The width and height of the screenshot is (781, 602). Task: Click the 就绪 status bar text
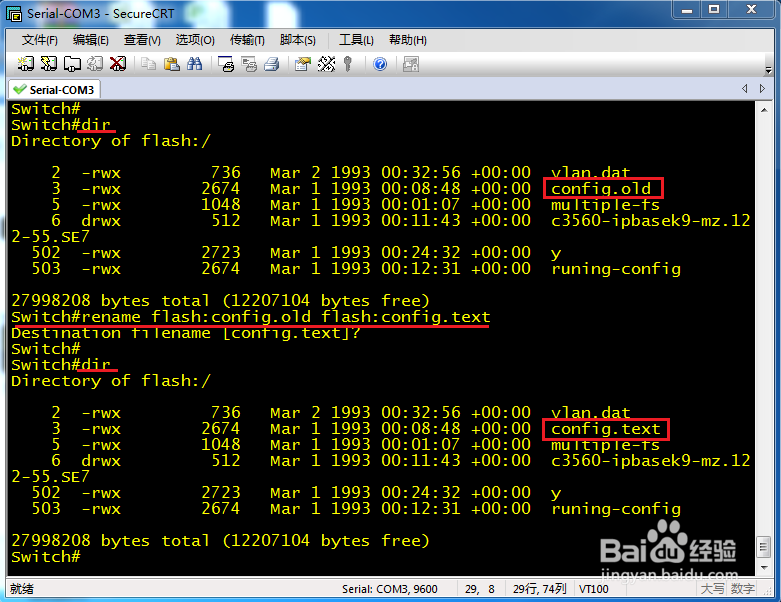coord(21,589)
